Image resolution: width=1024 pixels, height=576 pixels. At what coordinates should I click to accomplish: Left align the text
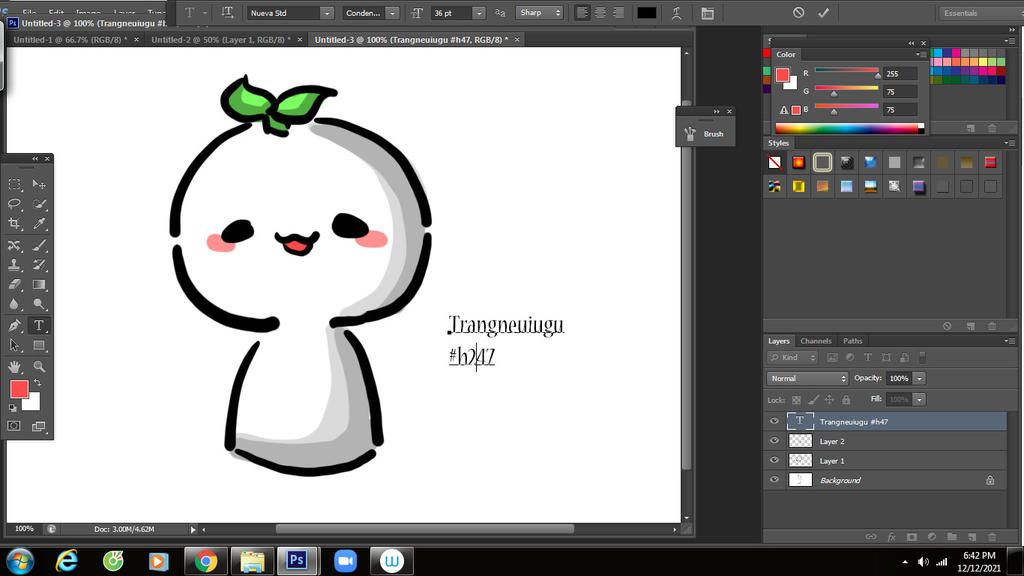[582, 13]
